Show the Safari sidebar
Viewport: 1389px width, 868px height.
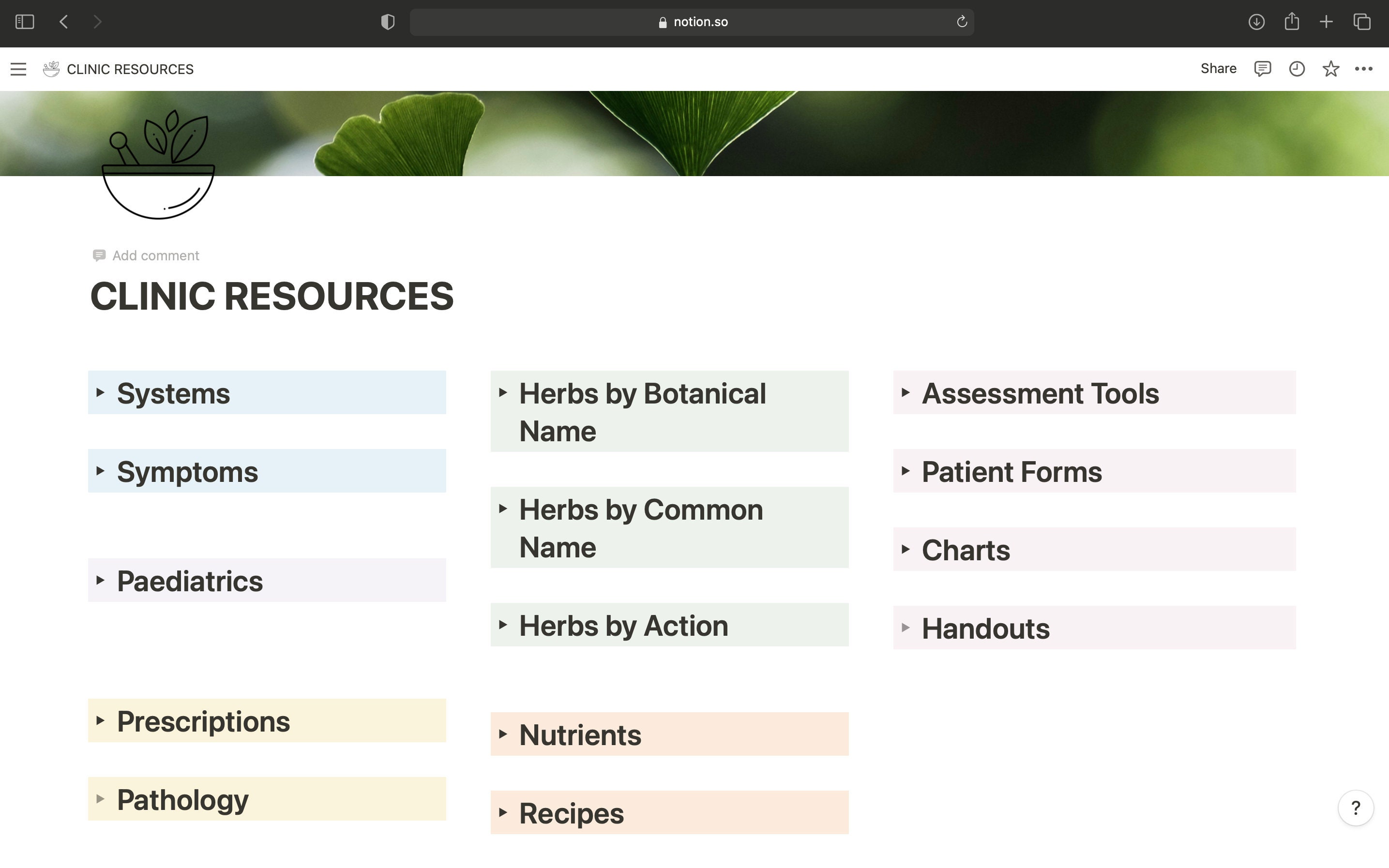tap(25, 22)
